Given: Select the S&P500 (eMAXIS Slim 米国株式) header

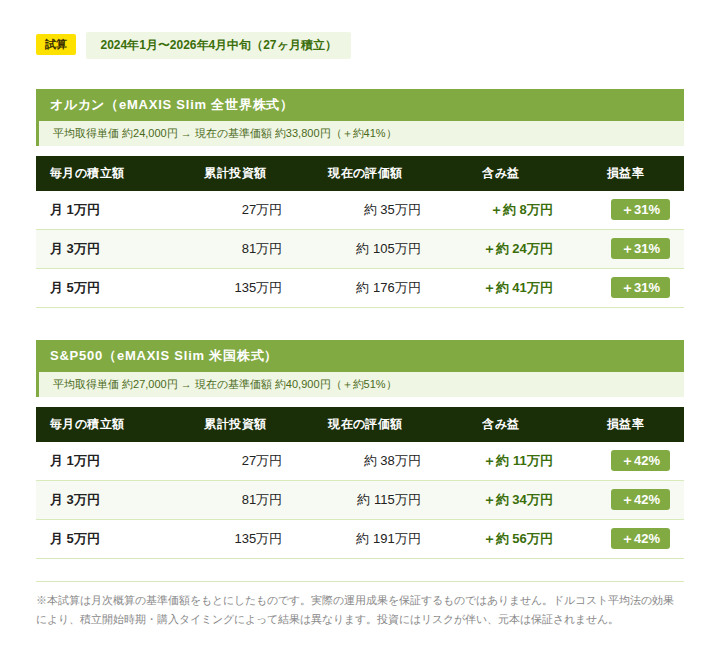Looking at the screenshot, I should [x=160, y=356].
